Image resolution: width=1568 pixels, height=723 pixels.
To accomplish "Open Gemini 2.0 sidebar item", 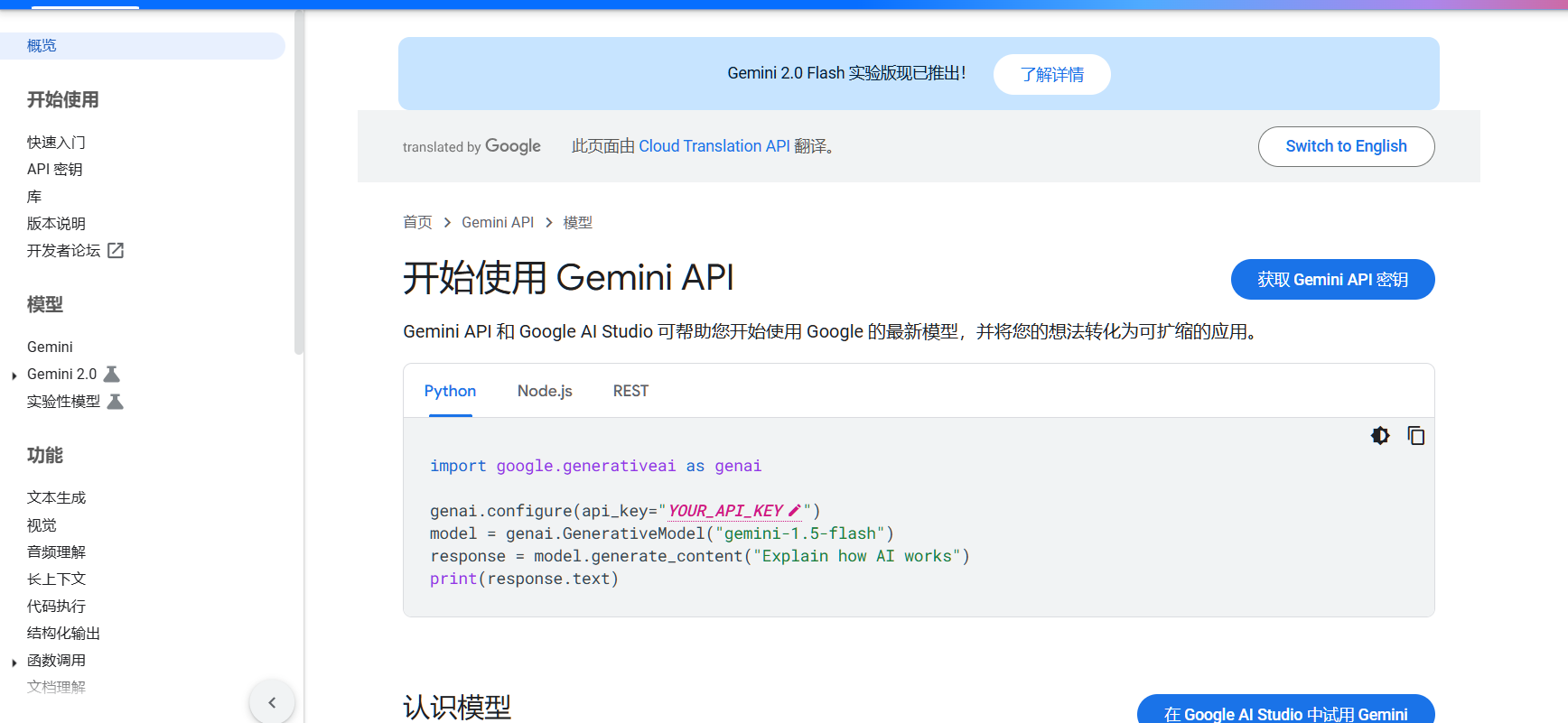I will point(61,374).
